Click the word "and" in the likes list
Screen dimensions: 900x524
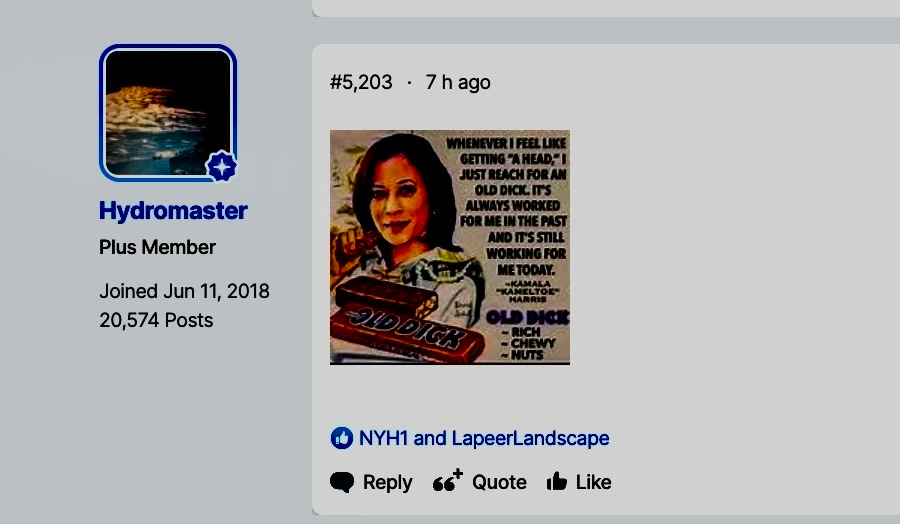click(x=429, y=438)
